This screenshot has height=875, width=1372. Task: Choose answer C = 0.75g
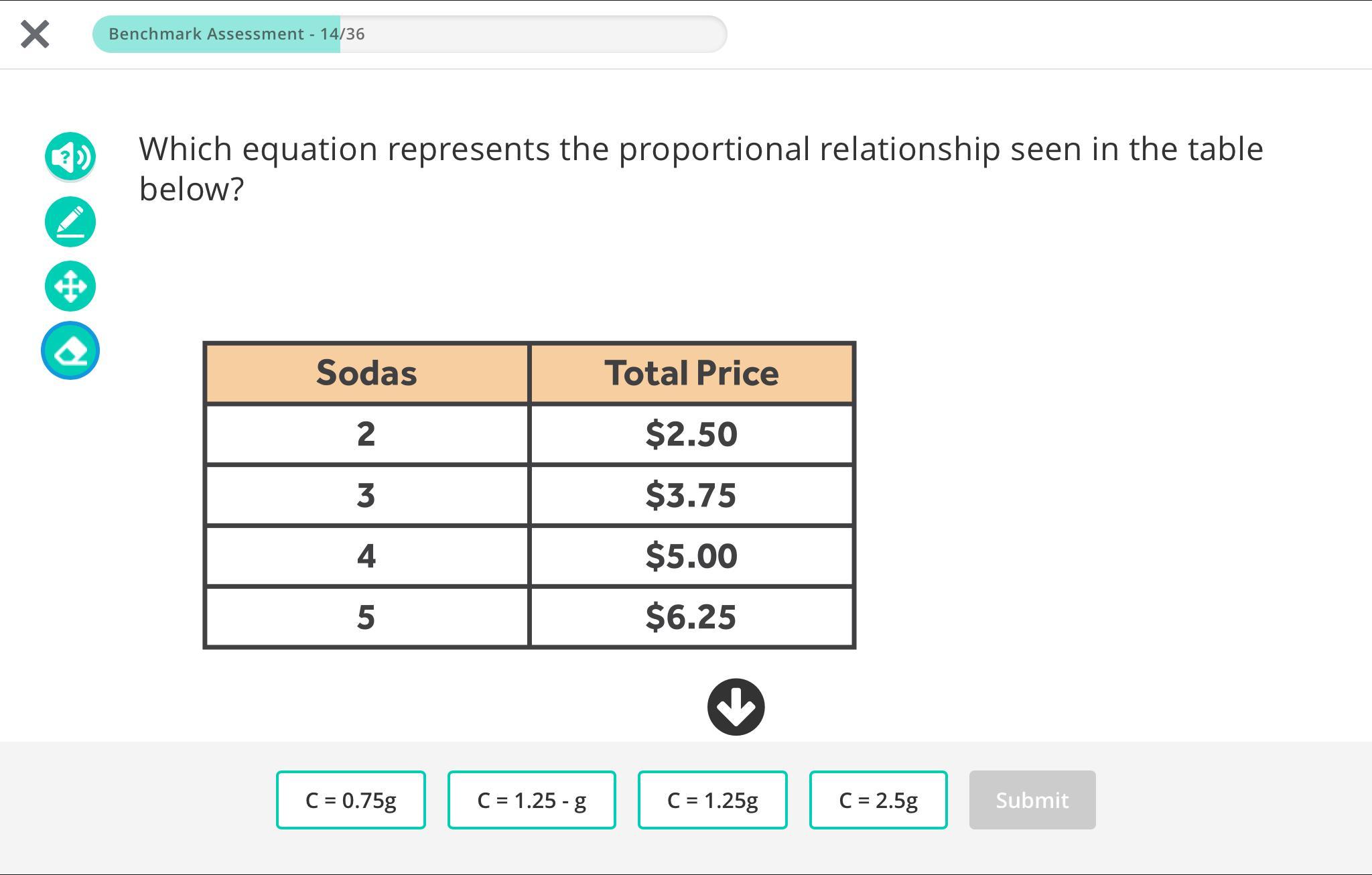pyautogui.click(x=350, y=800)
